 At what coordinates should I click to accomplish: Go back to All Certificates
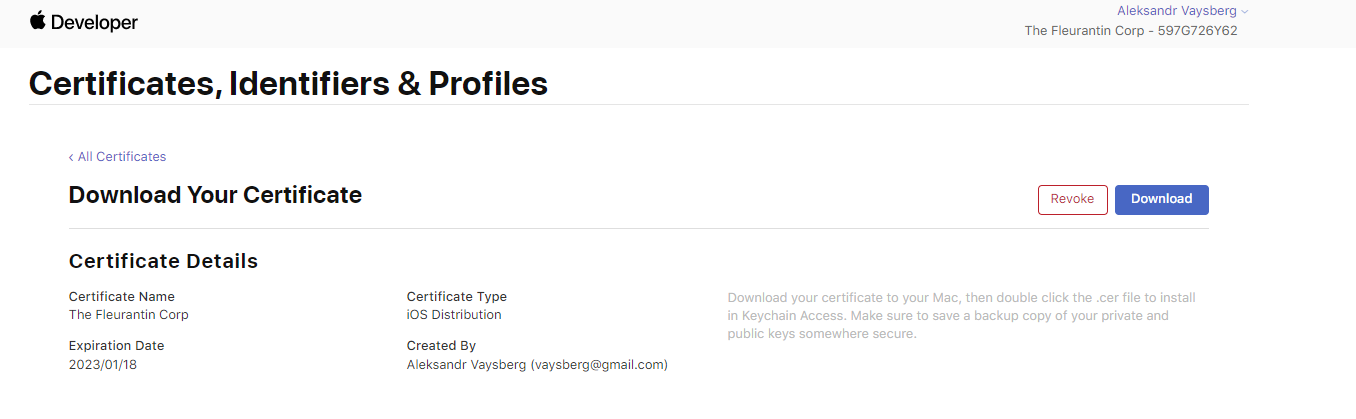click(121, 157)
